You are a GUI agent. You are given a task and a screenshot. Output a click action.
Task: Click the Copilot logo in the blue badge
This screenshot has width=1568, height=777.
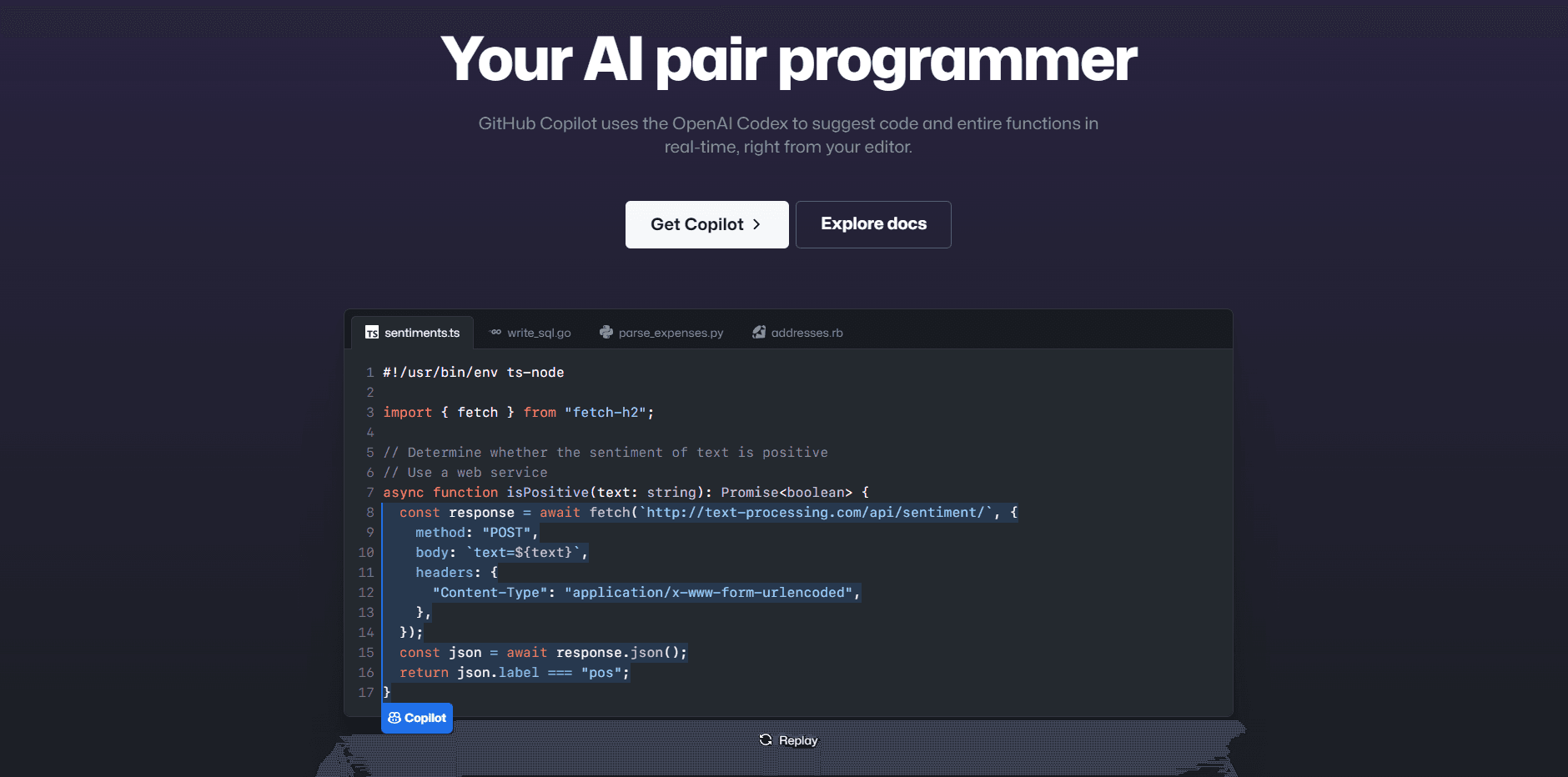[394, 718]
